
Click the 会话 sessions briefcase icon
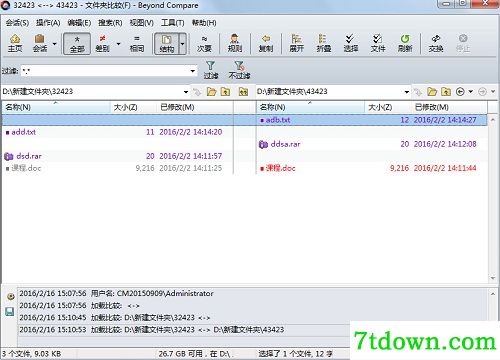tap(40, 43)
